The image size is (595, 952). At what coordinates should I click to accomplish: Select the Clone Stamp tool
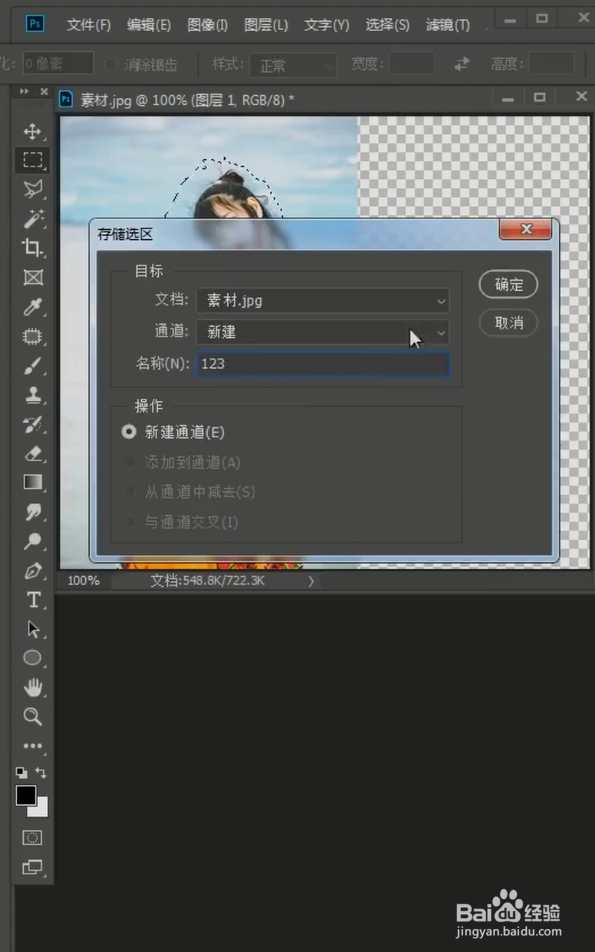pos(32,395)
